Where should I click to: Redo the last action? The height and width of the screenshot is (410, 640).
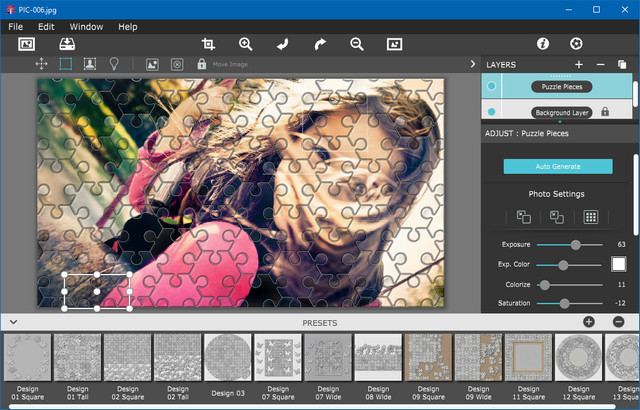320,44
